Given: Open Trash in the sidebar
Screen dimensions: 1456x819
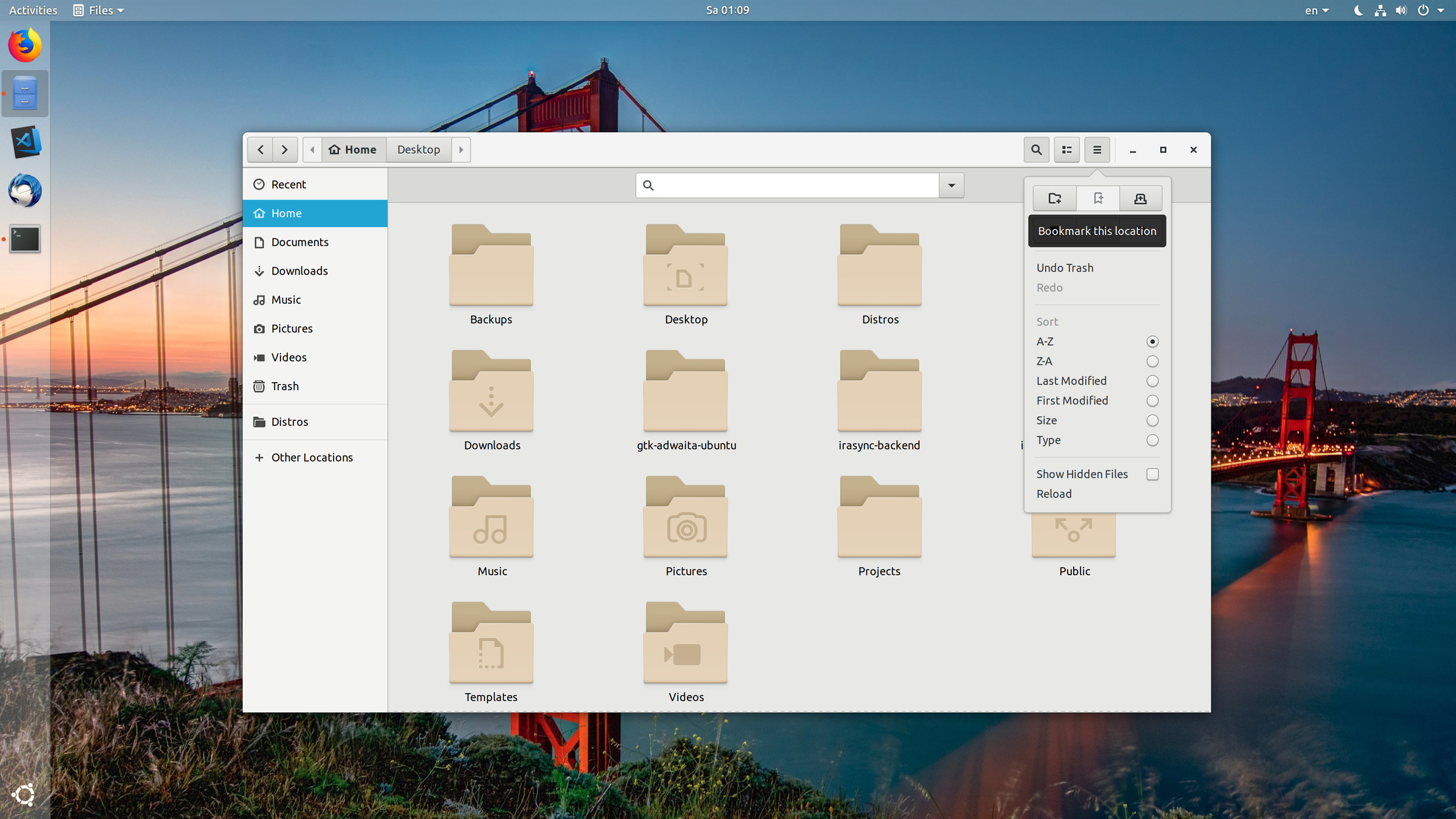Looking at the screenshot, I should [x=284, y=386].
